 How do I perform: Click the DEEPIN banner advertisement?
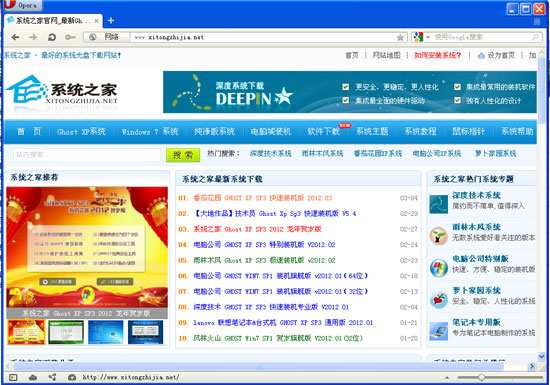pyautogui.click(x=350, y=92)
